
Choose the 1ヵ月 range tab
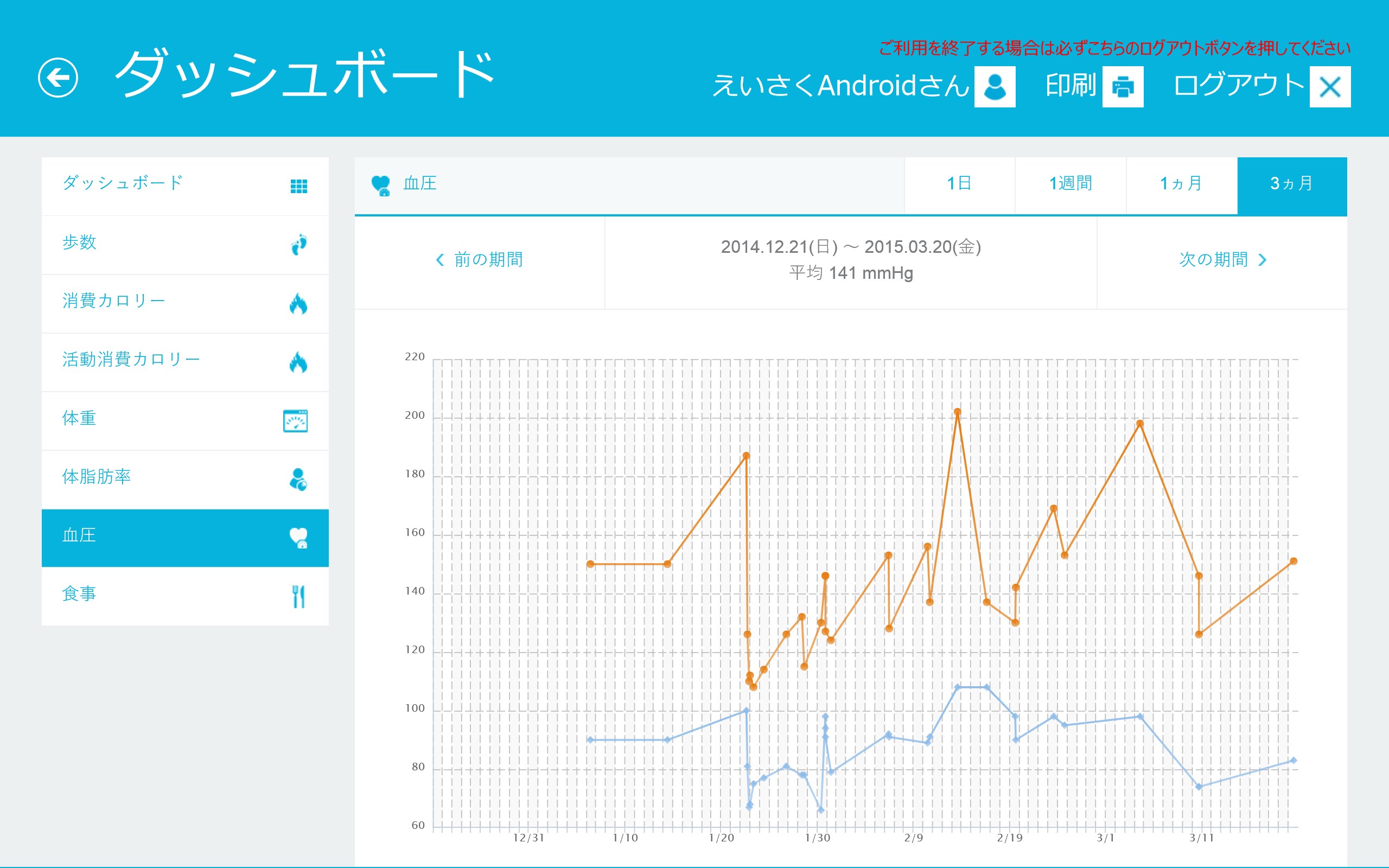(1181, 184)
